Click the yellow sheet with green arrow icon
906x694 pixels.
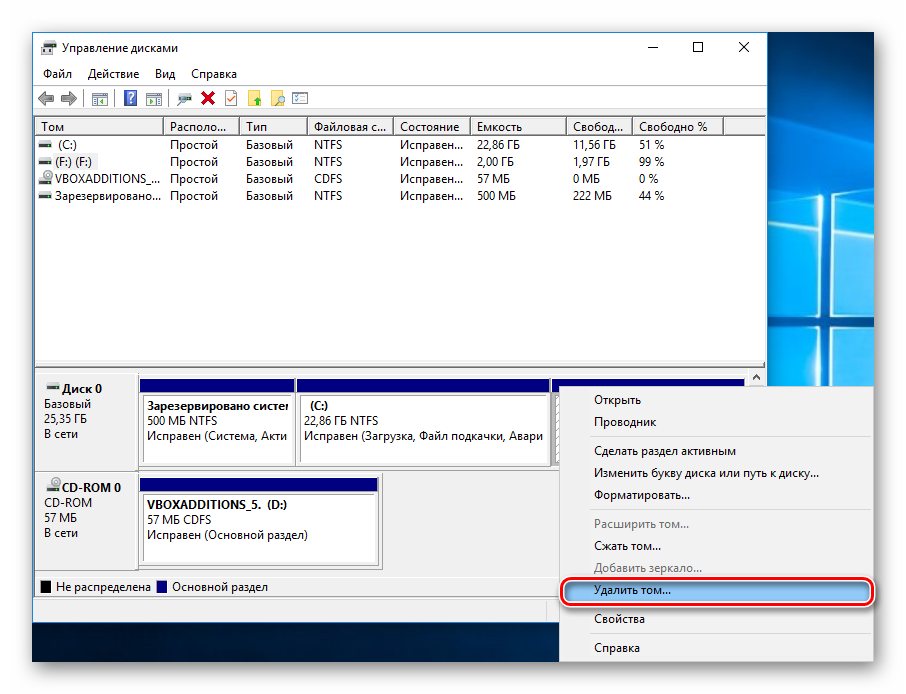tap(255, 98)
